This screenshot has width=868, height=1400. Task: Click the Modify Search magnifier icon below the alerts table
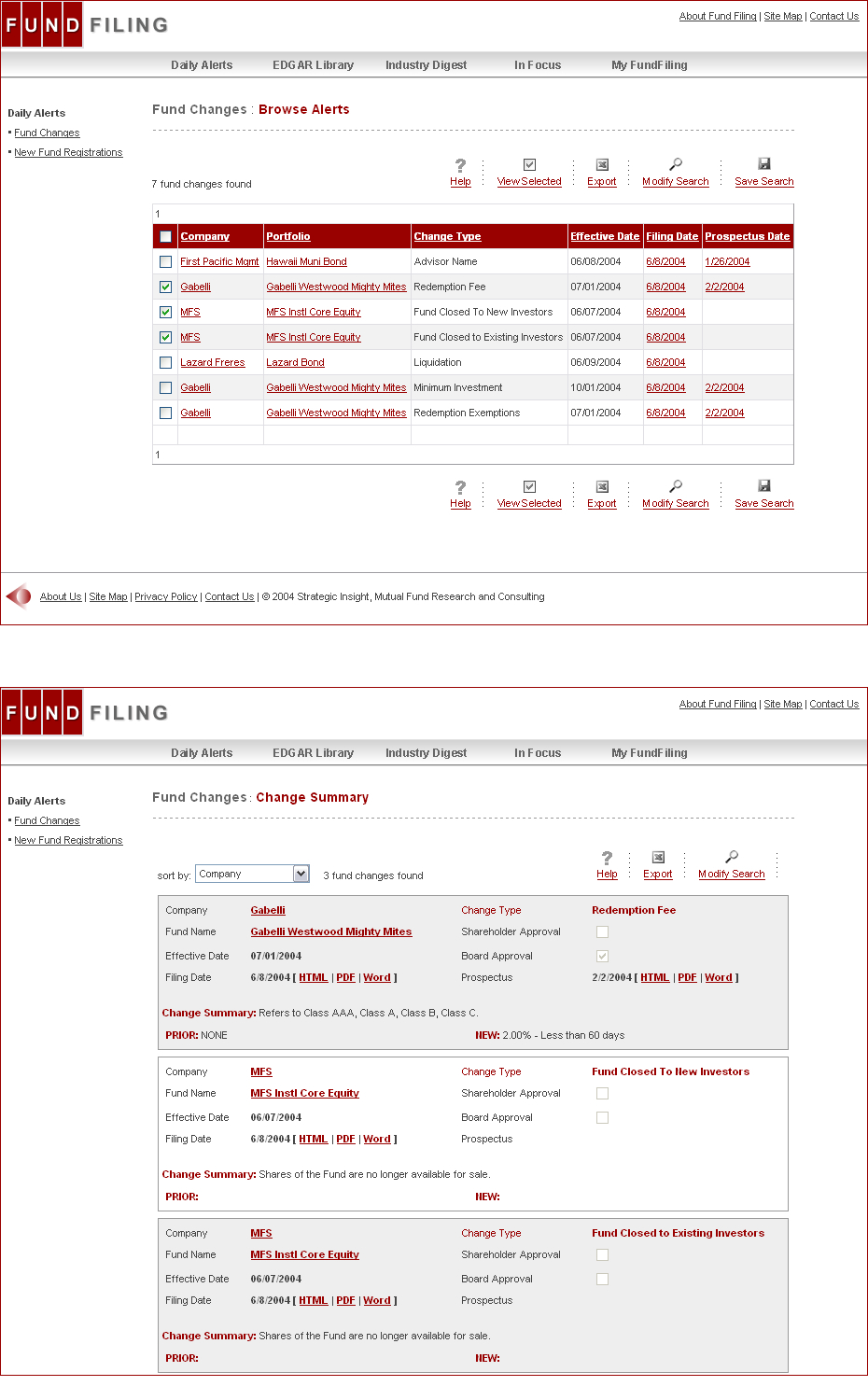coord(676,486)
